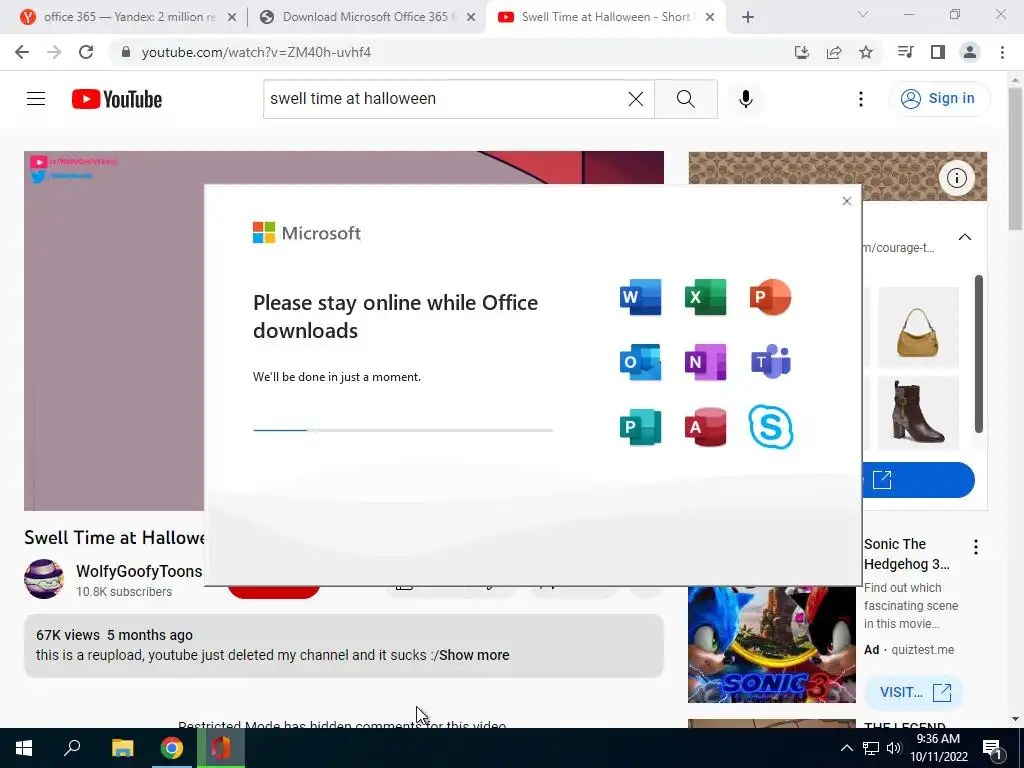
Task: Clear the YouTube search text
Action: coord(635,99)
